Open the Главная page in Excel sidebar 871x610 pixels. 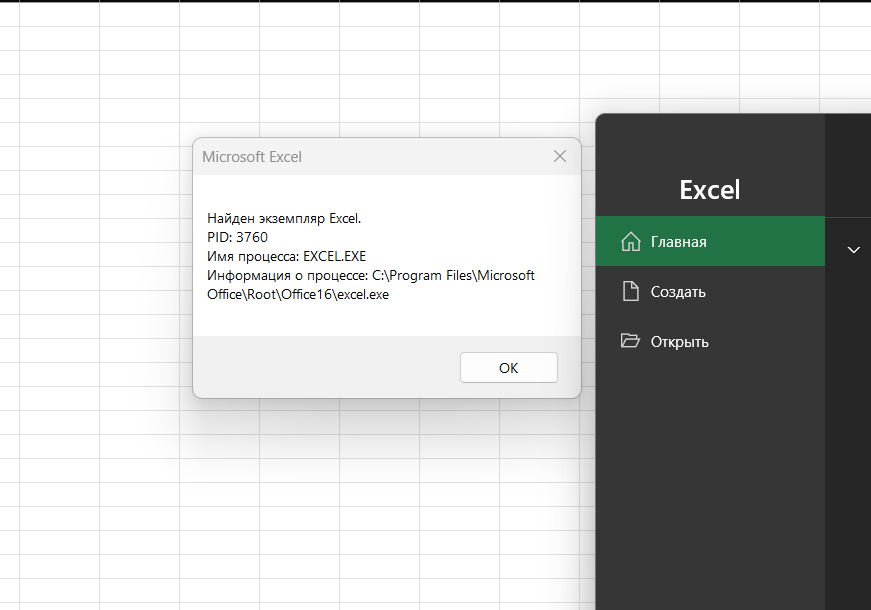coord(710,242)
